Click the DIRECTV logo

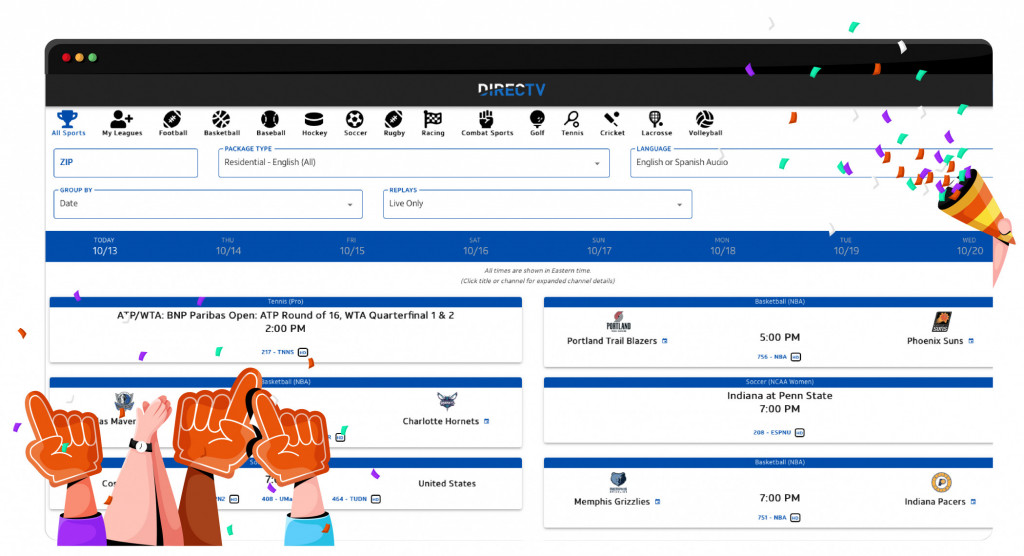click(x=511, y=90)
